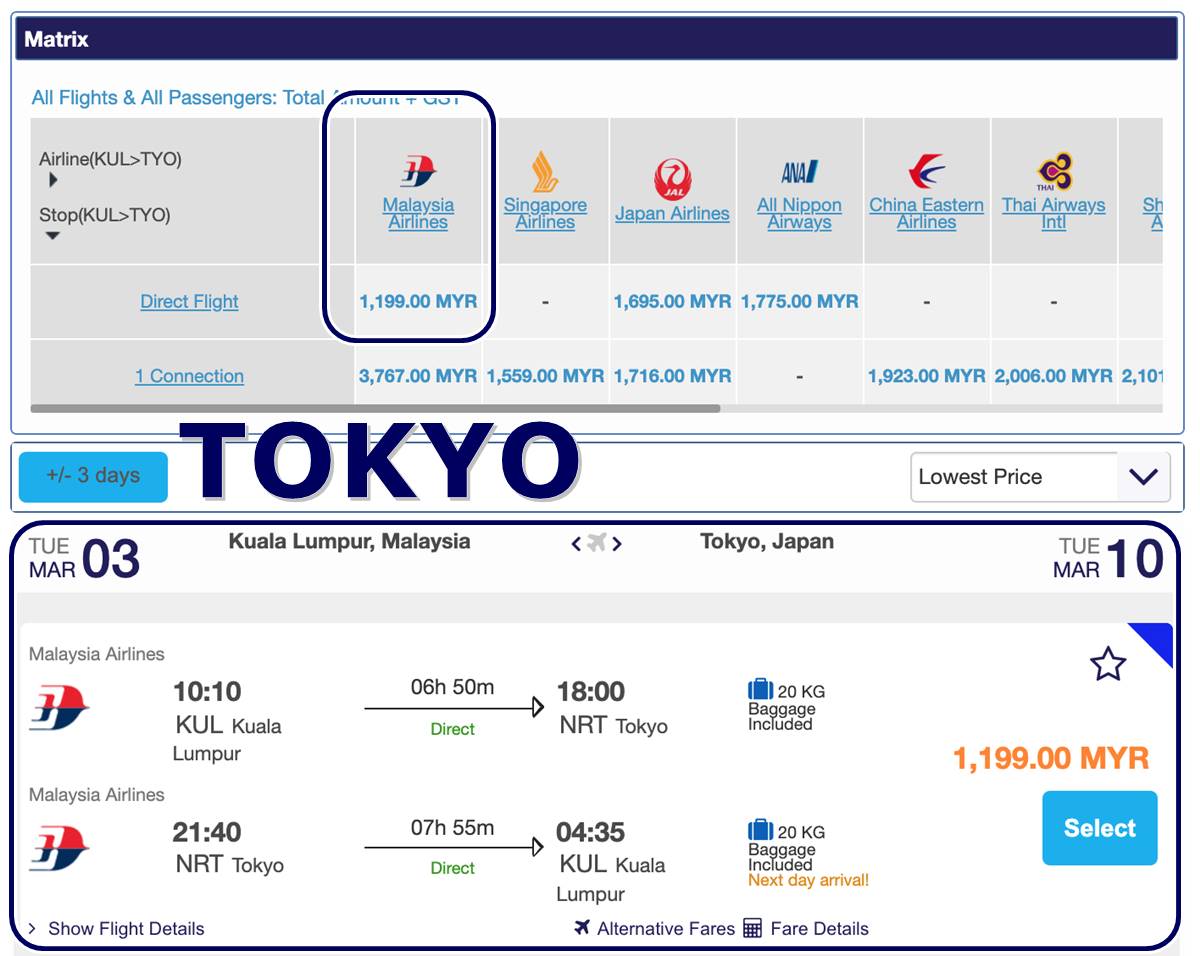Open the Singapore Airlines column link
The width and height of the screenshot is (1200, 956).
pos(545,213)
